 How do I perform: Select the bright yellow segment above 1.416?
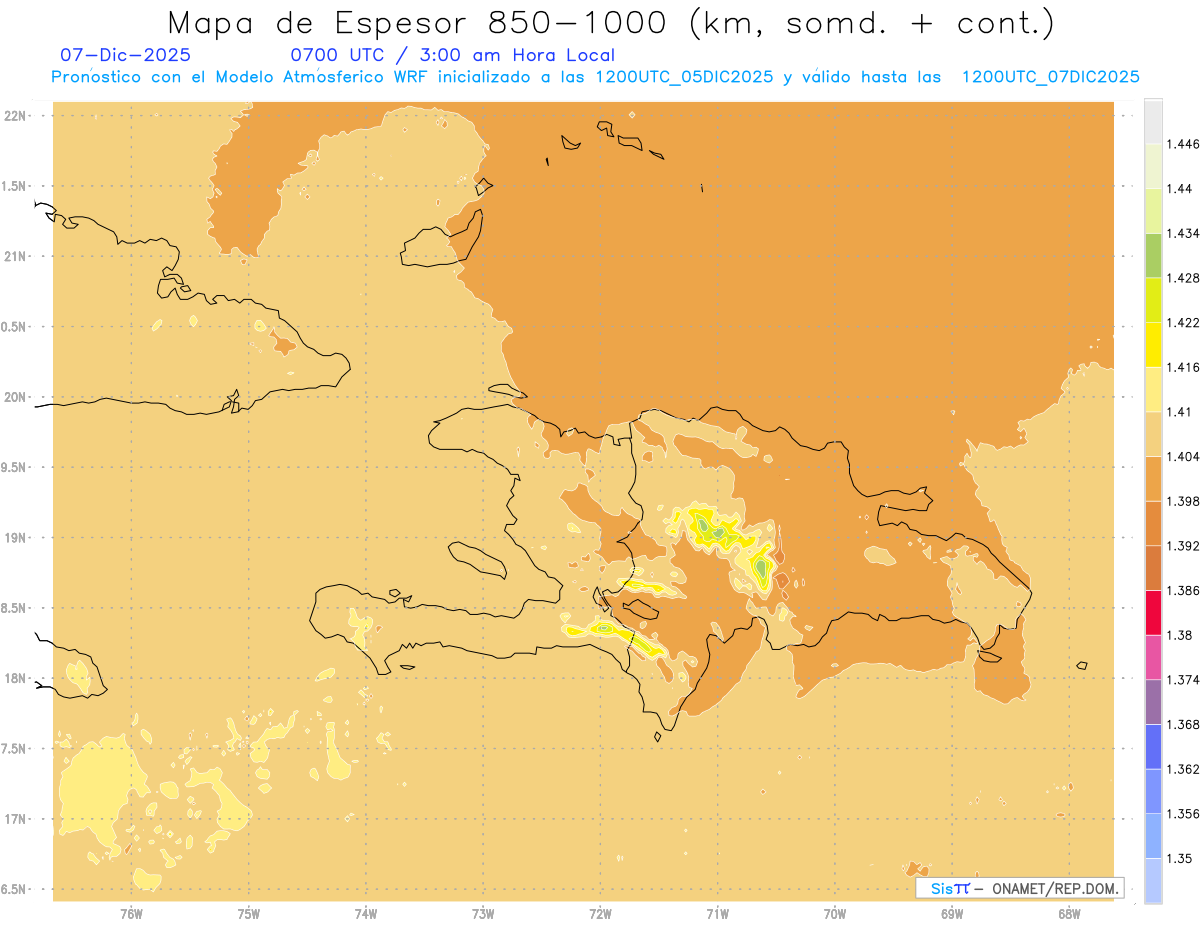click(1153, 345)
